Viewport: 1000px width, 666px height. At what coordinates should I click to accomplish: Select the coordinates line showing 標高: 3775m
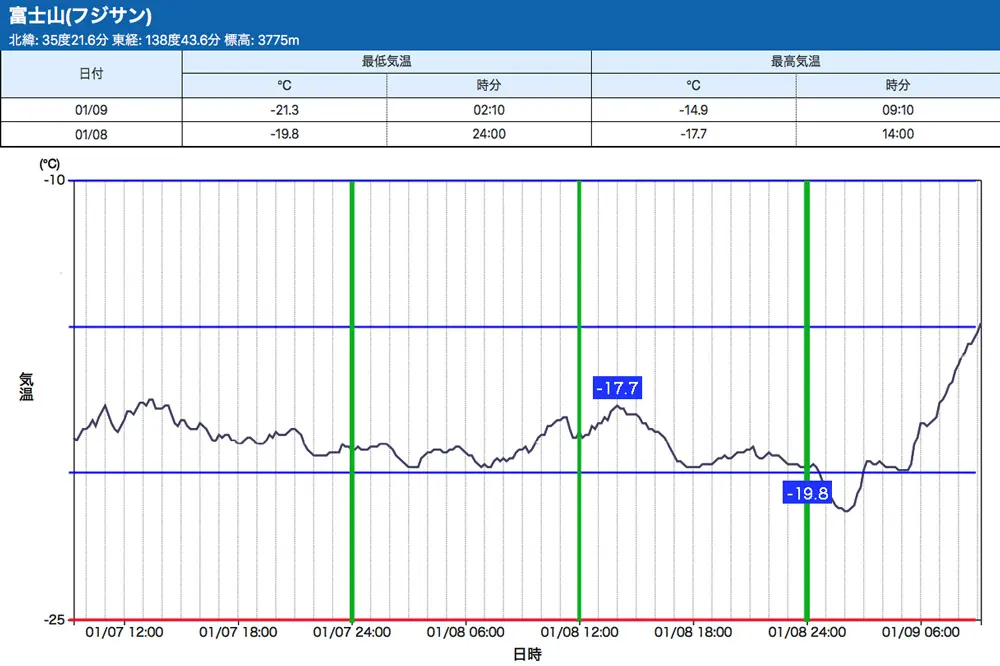tap(154, 40)
